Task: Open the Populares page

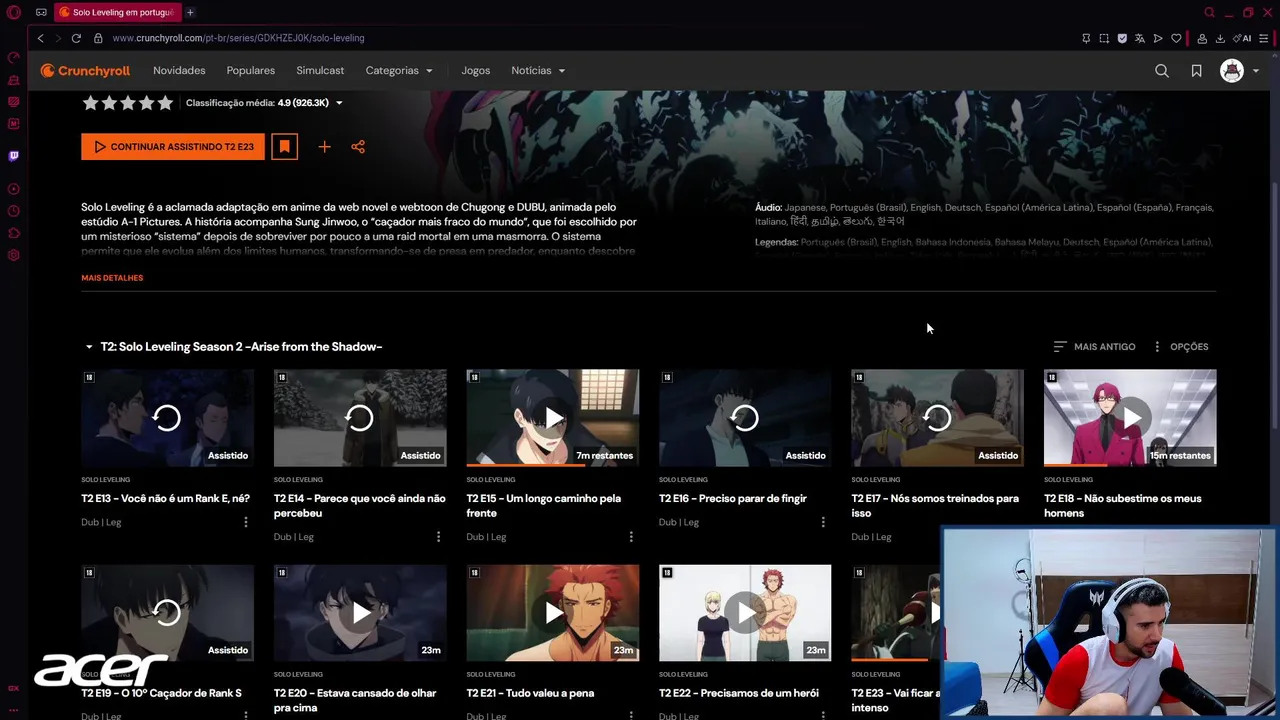Action: (251, 71)
